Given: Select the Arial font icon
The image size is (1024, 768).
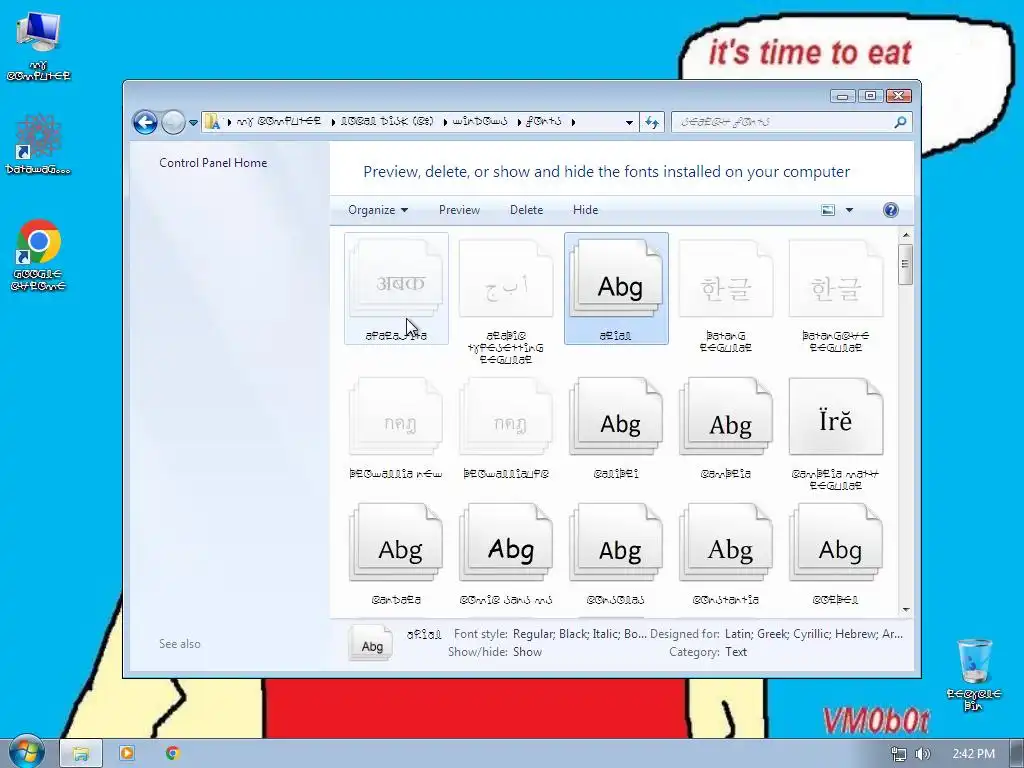Looking at the screenshot, I should coord(616,288).
